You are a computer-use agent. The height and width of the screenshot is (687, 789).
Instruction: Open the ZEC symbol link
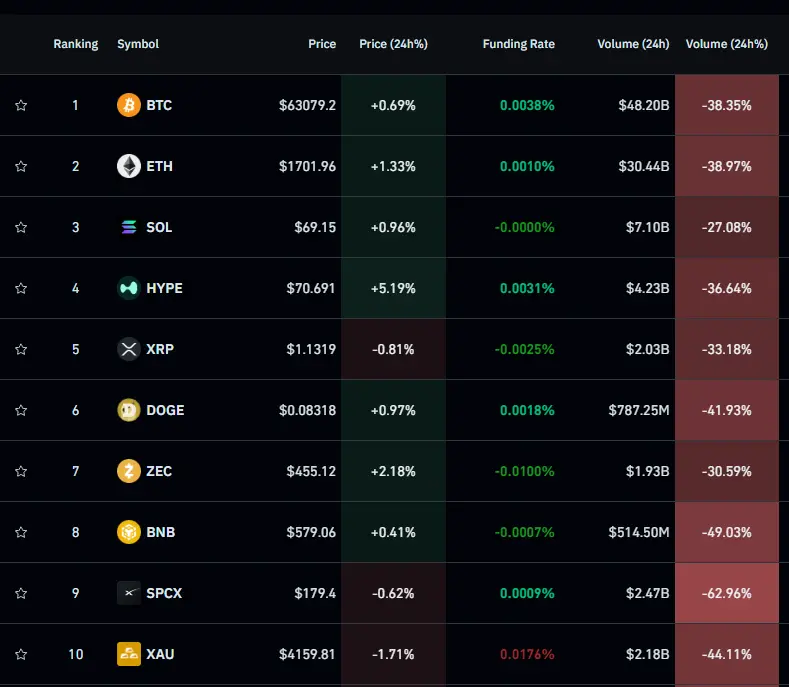coord(159,471)
